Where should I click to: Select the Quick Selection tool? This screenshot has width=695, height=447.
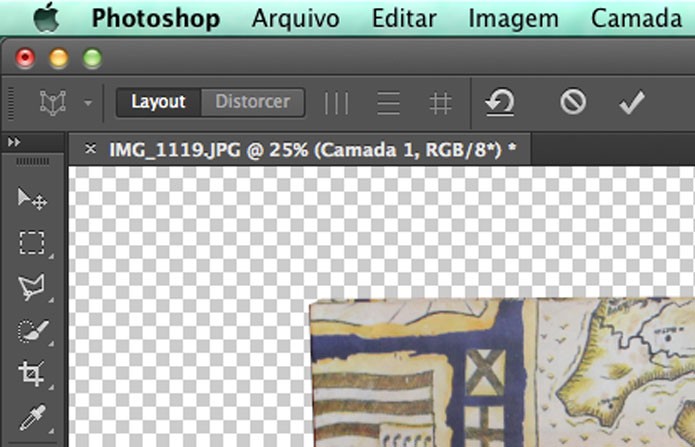(x=33, y=331)
